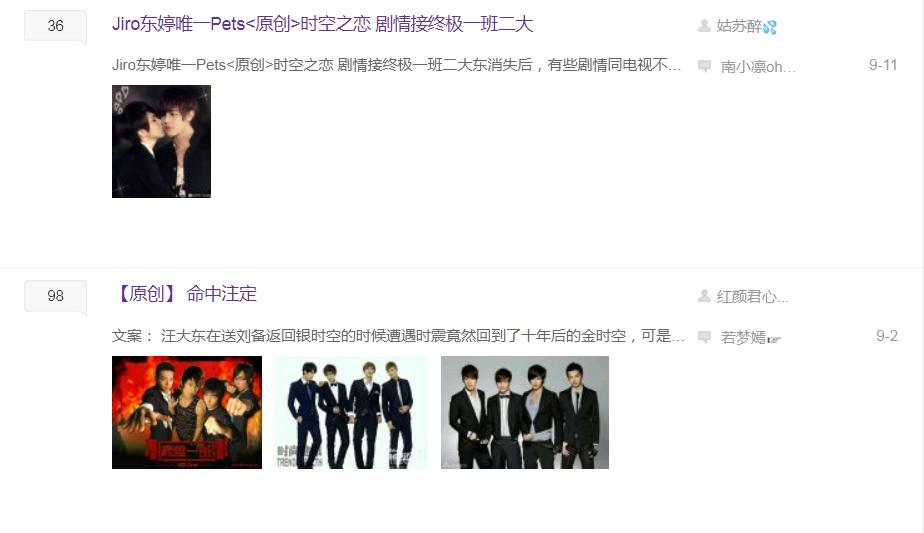Image resolution: width=924 pixels, height=533 pixels.
Task: Click the abstract text starting with 文案：汪大东
Action: pos(398,336)
